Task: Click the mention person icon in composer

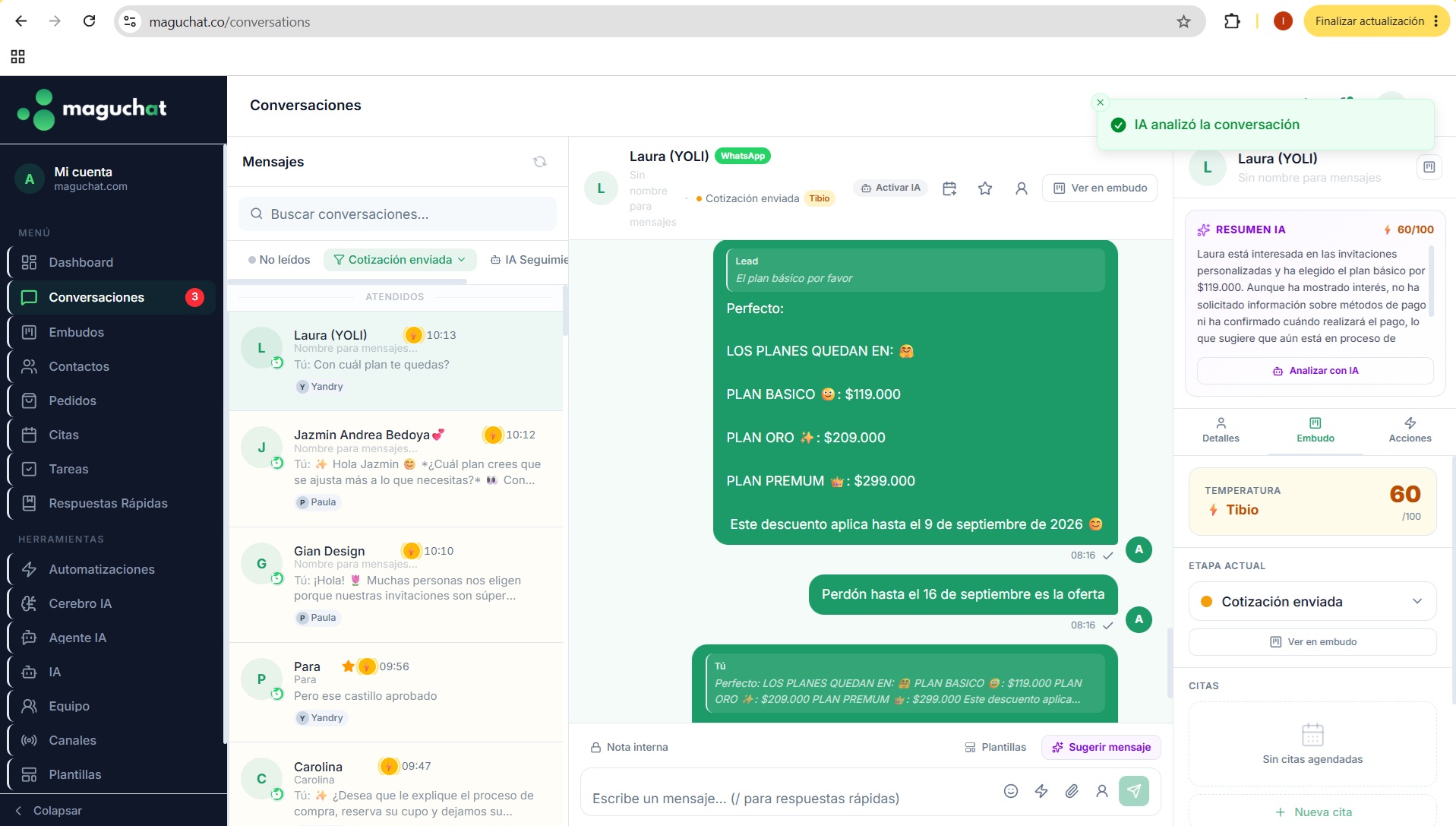Action: [x=1102, y=791]
